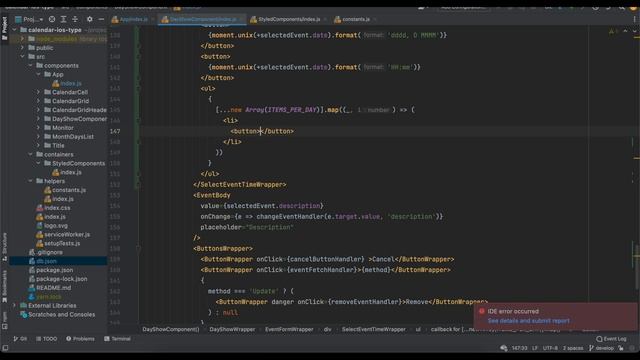The image size is (640, 360).
Task: Change line separator LF in status bar
Action: (x=535, y=348)
